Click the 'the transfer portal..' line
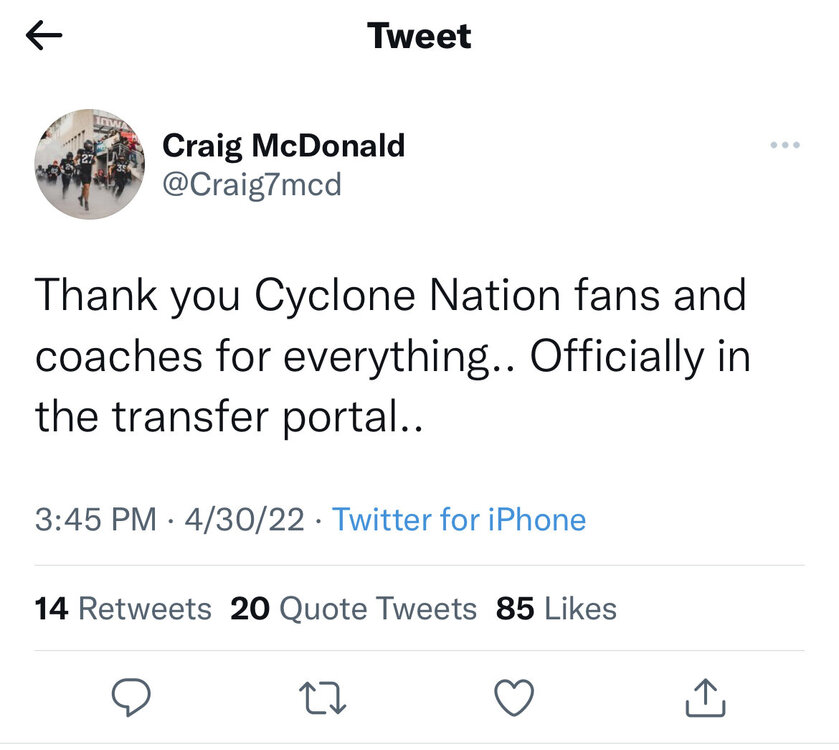This screenshot has width=839, height=750. (230, 417)
